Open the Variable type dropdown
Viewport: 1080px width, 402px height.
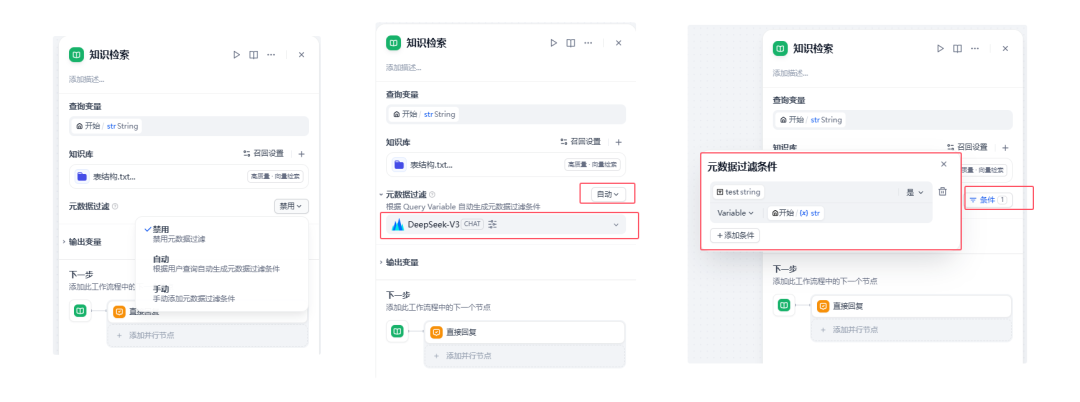pos(735,213)
